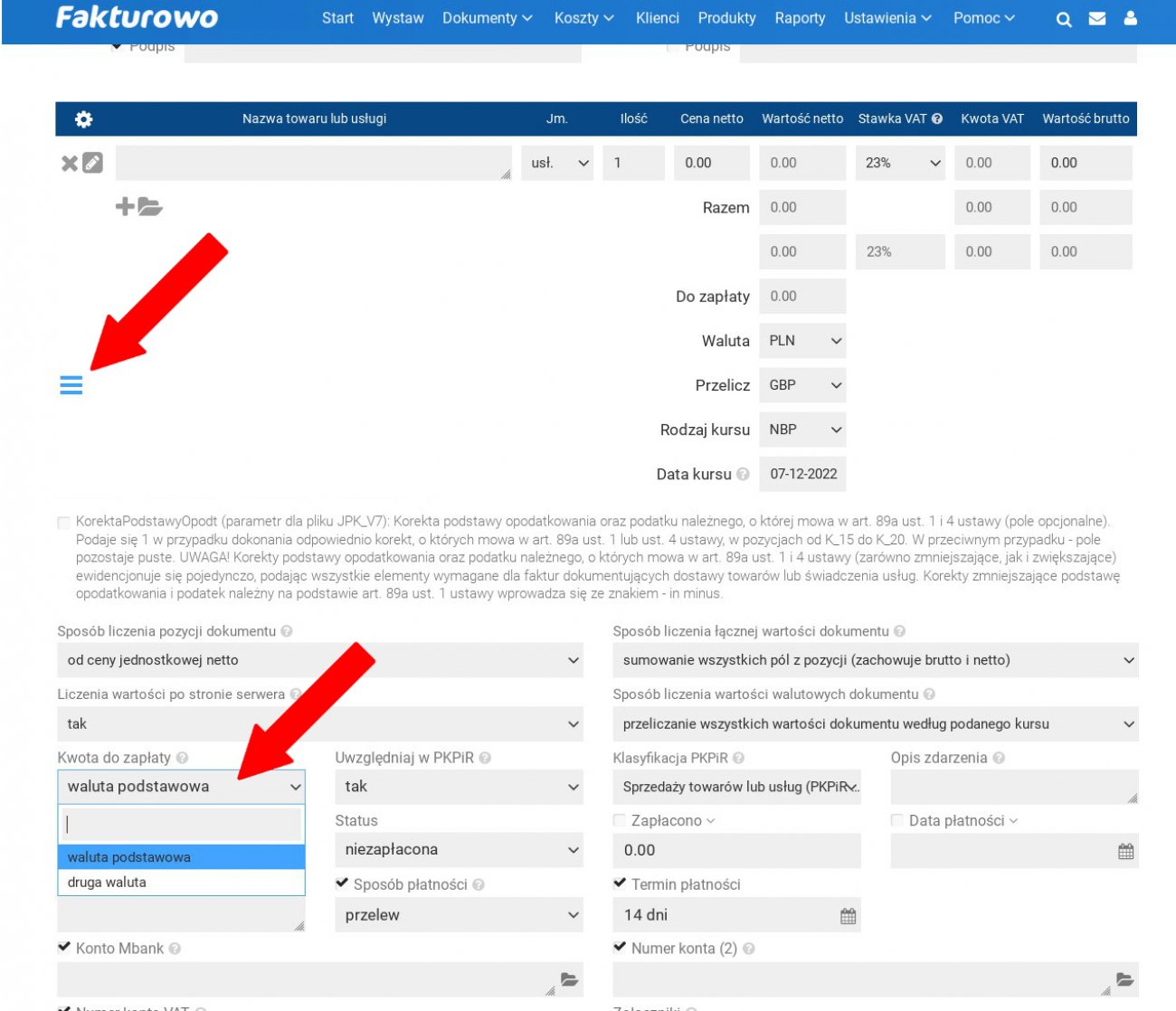
Task: Toggle the Data płatności checkbox
Action: [897, 820]
